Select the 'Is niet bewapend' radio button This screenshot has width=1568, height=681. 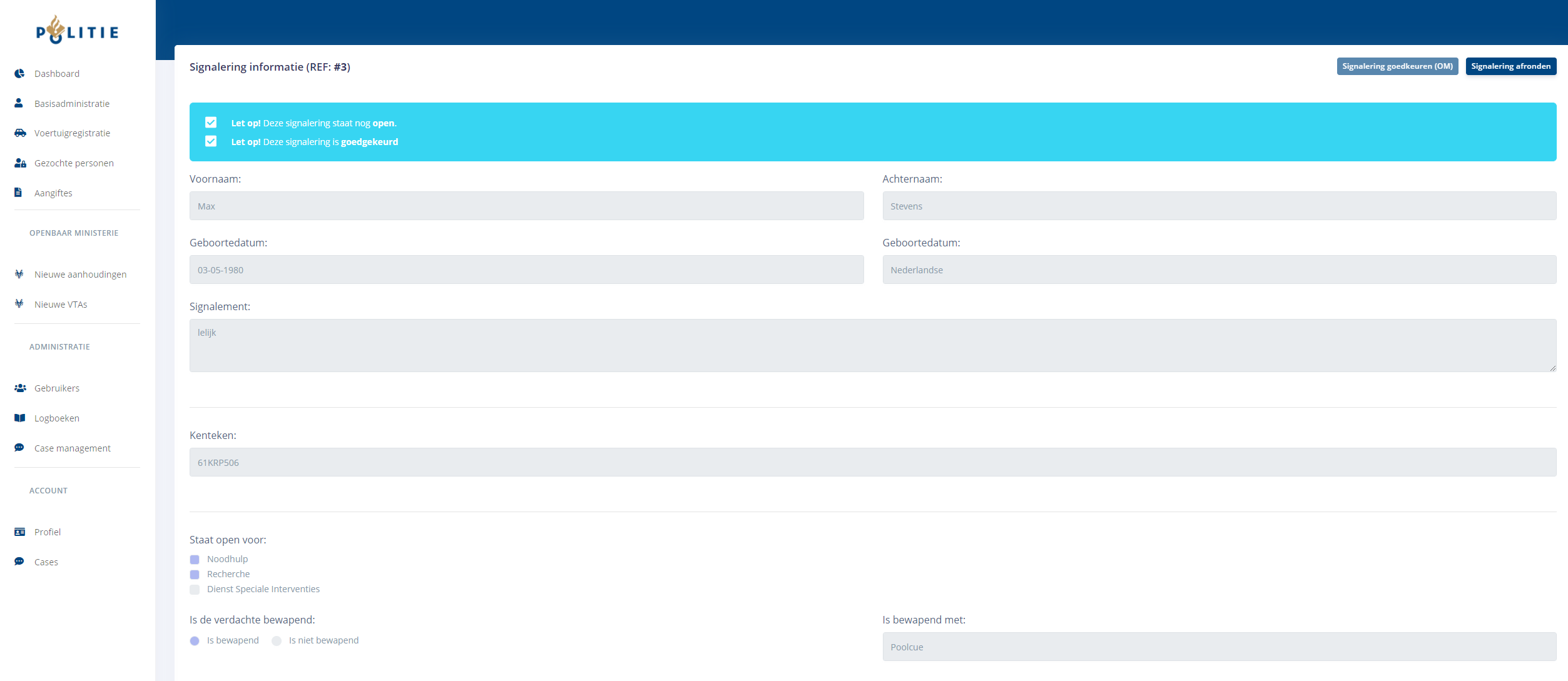coord(277,641)
